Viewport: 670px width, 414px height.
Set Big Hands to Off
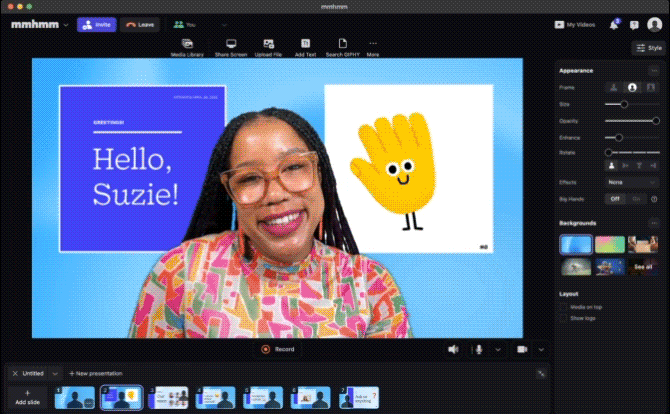pos(615,199)
